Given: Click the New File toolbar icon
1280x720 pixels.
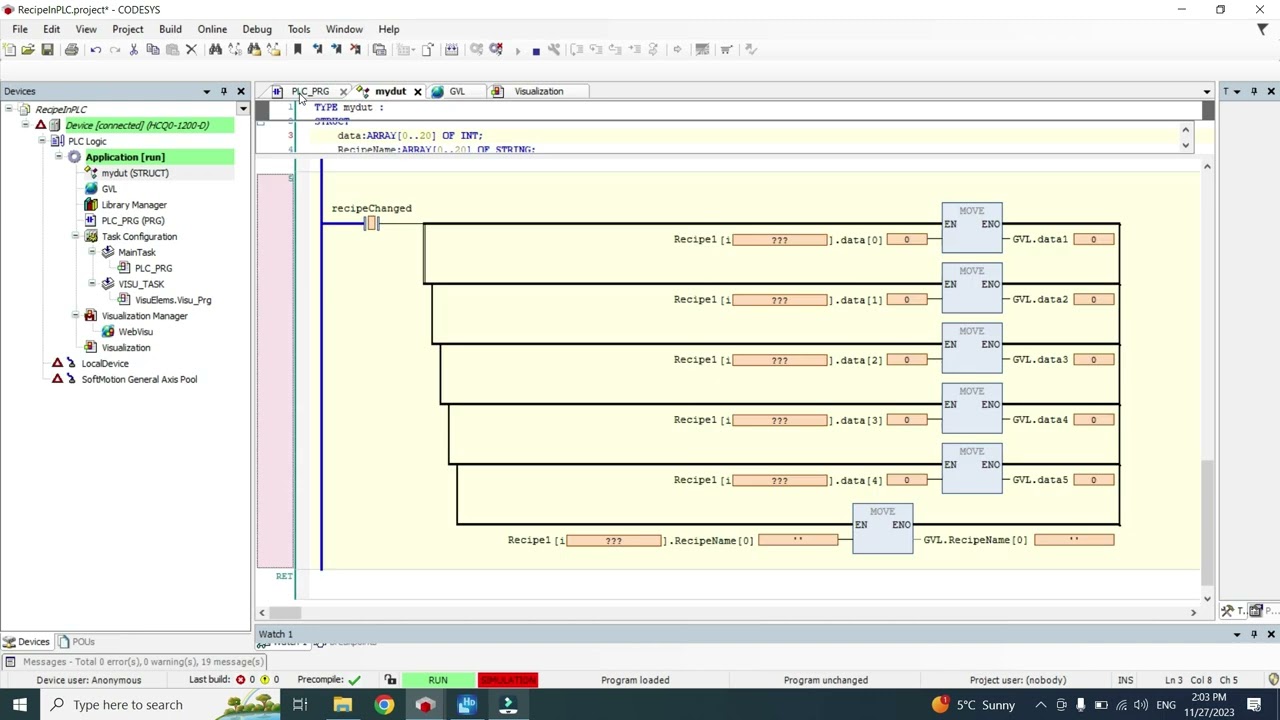Looking at the screenshot, I should pos(9,49).
